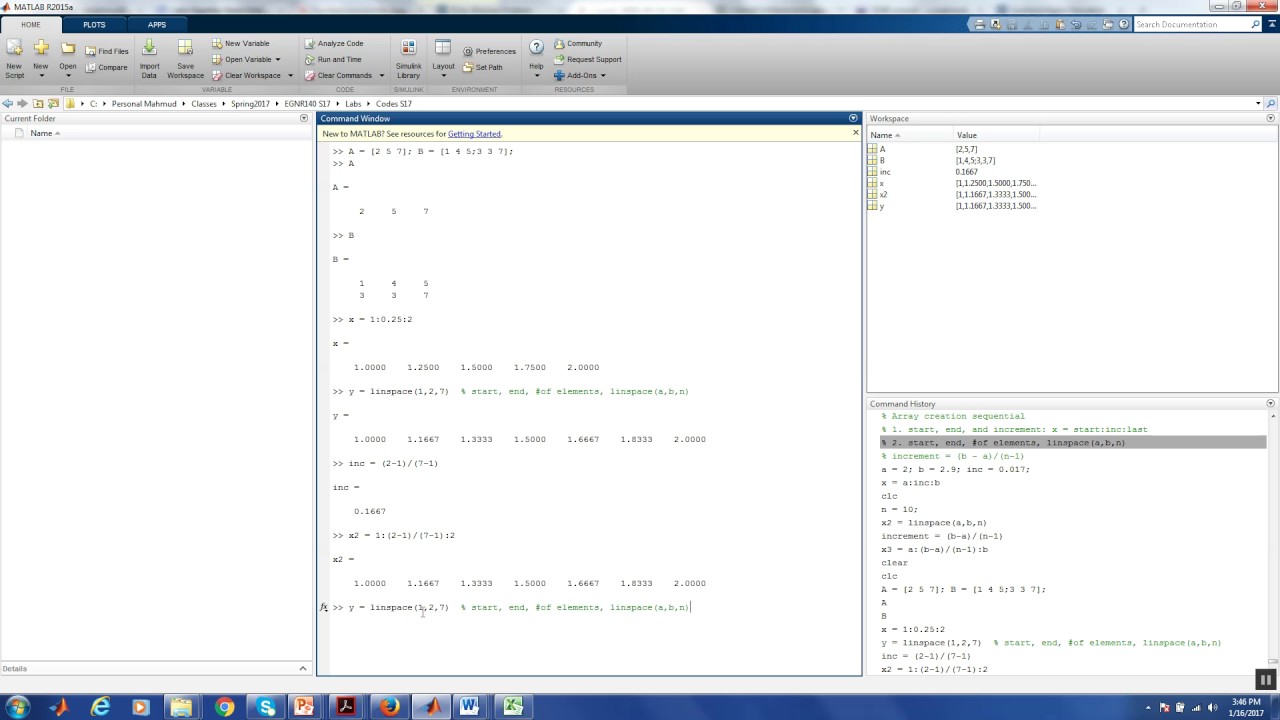Click Set Path button
Viewport: 1280px width, 720px height.
[483, 67]
